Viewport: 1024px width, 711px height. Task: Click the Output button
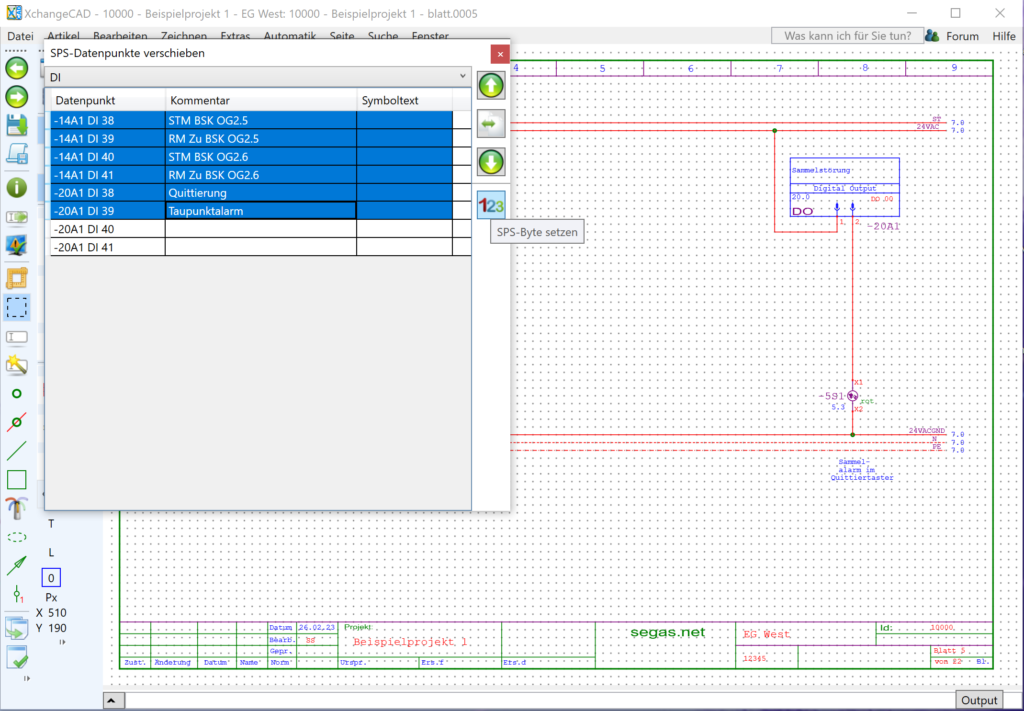(979, 700)
